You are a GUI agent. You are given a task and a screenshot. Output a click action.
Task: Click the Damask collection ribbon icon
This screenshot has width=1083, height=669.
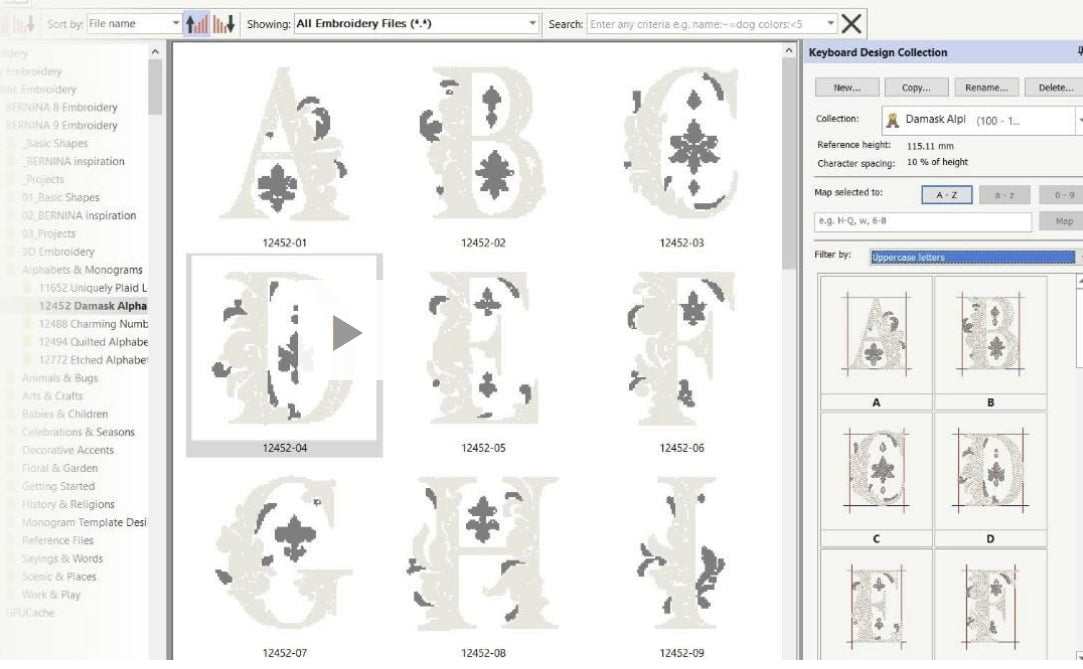tap(892, 120)
